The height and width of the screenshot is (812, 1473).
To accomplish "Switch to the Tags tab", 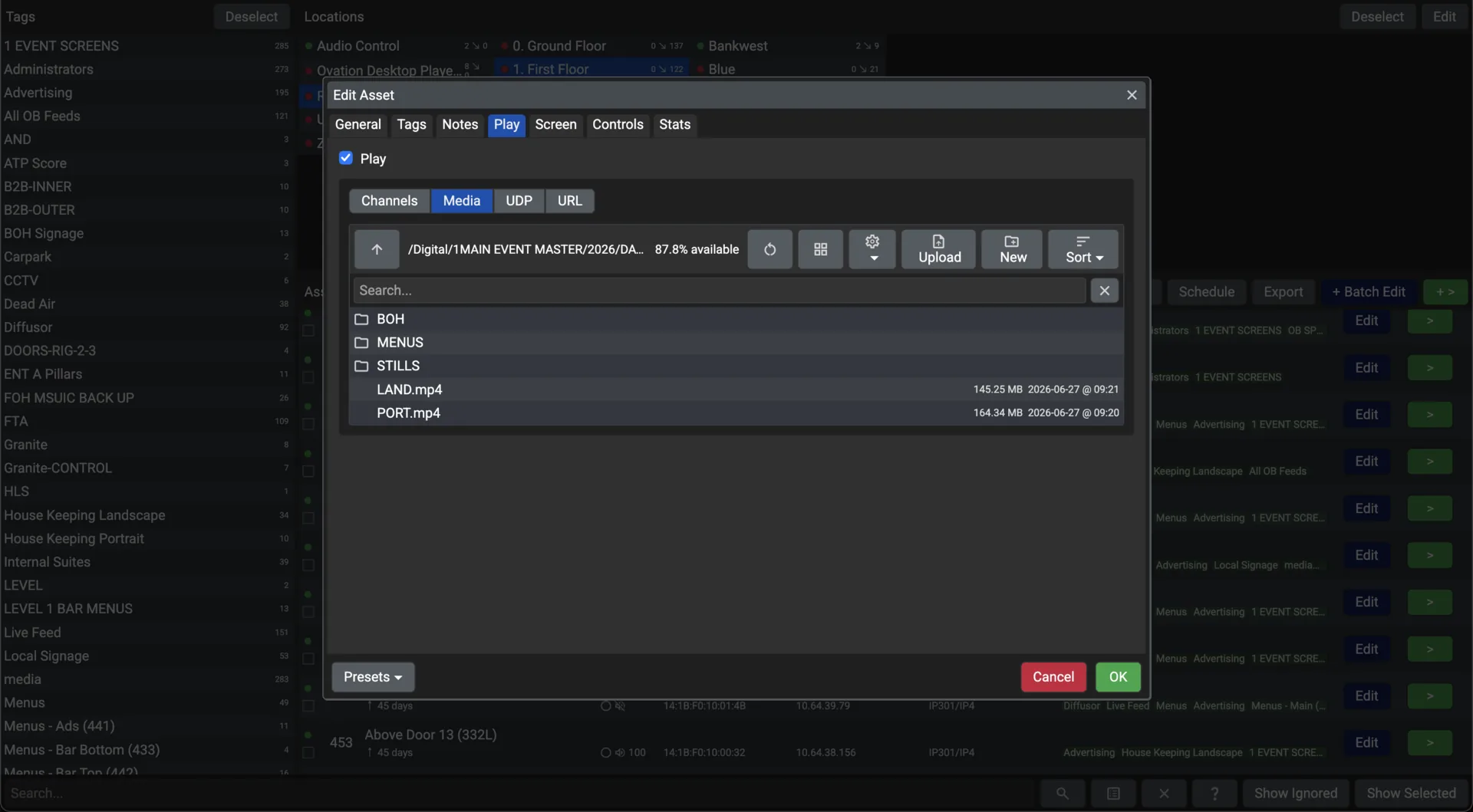I will point(411,125).
